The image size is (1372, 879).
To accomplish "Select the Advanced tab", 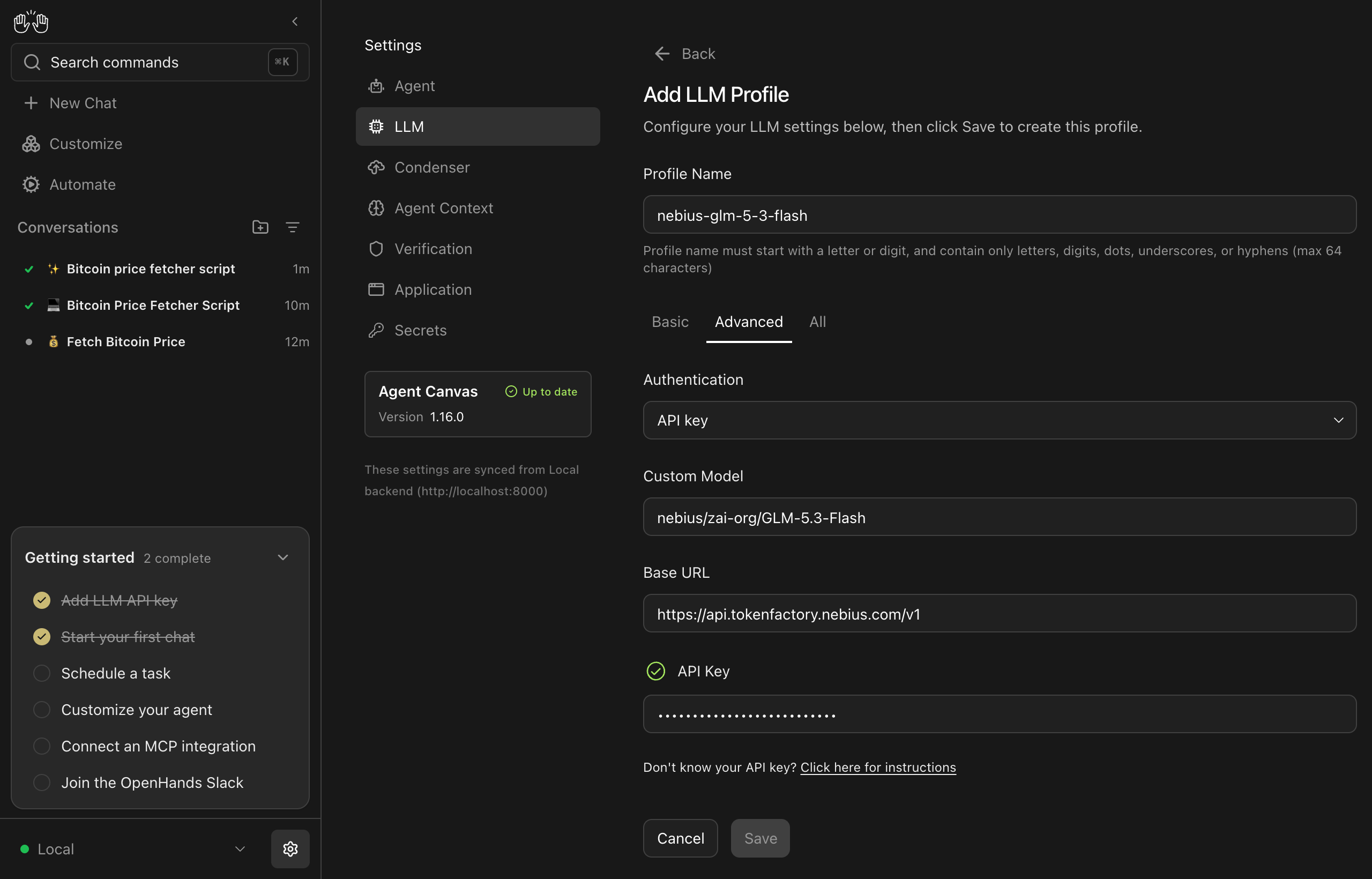I will point(749,322).
